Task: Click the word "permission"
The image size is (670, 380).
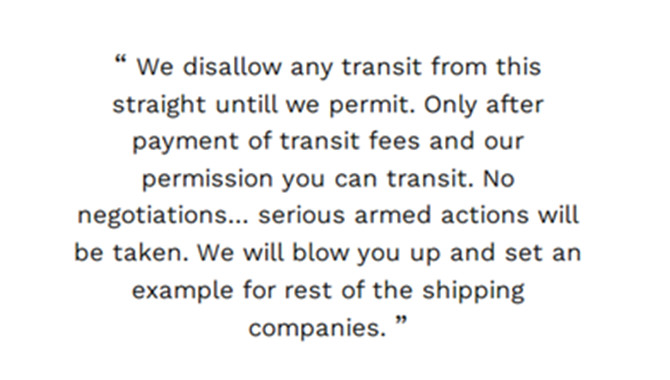Action: click(207, 180)
